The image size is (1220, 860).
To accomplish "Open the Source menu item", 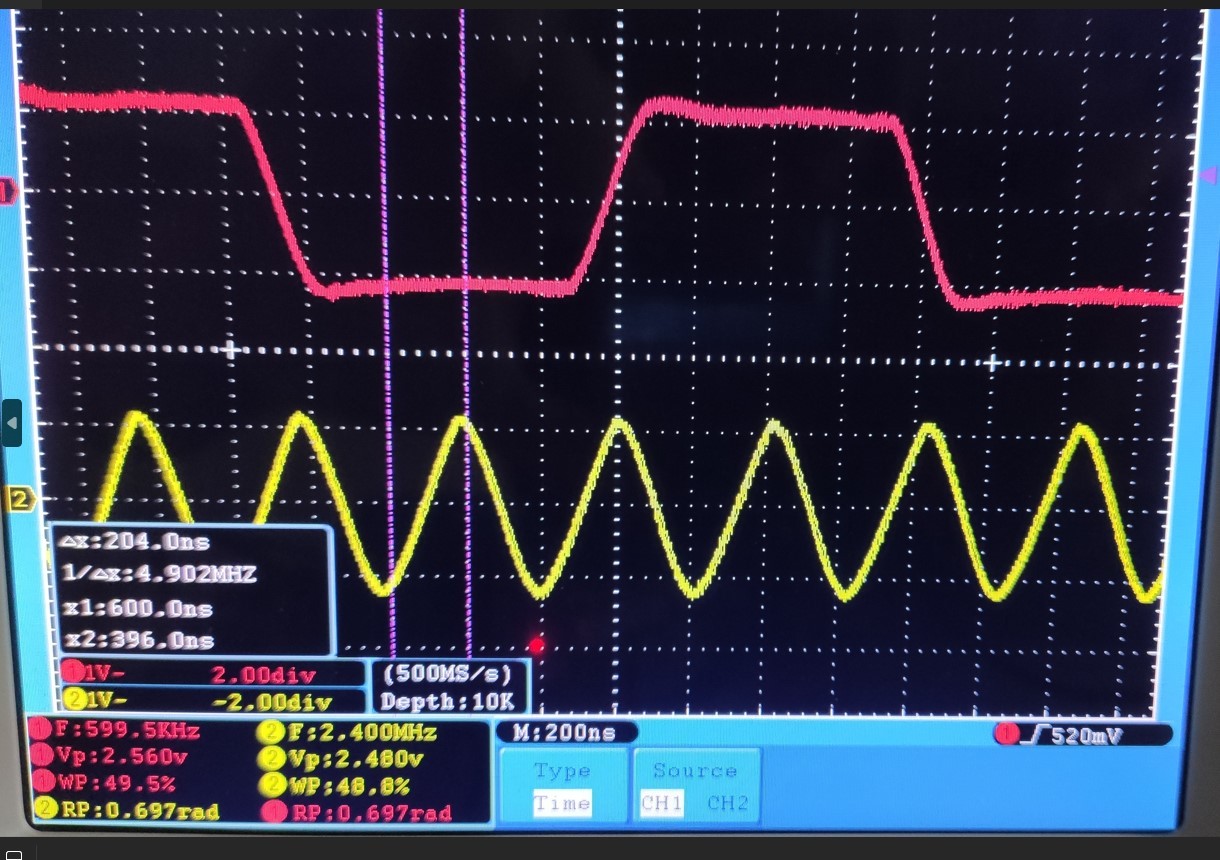I will (694, 771).
